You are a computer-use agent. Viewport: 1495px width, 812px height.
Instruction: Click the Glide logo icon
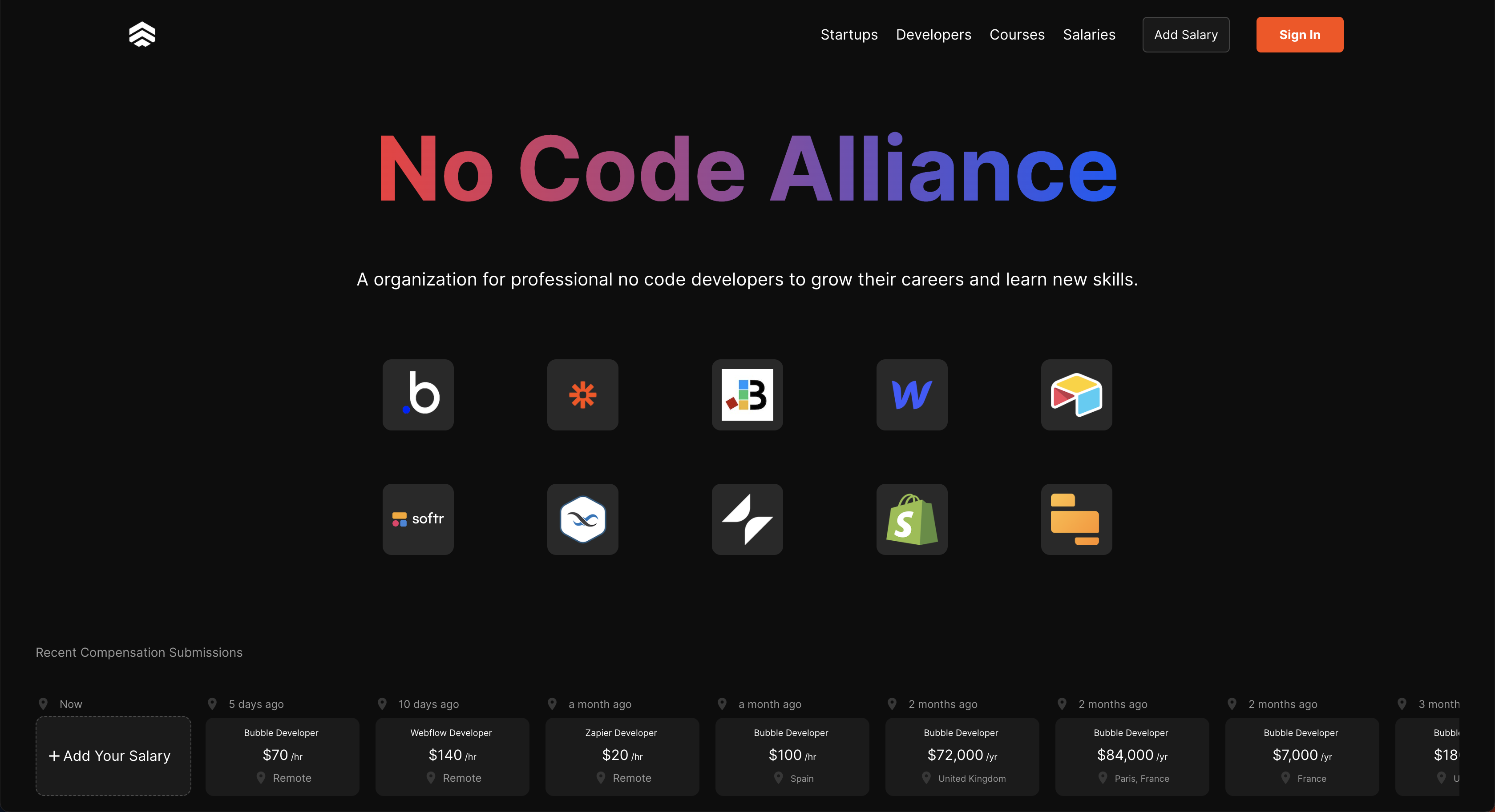coord(747,519)
